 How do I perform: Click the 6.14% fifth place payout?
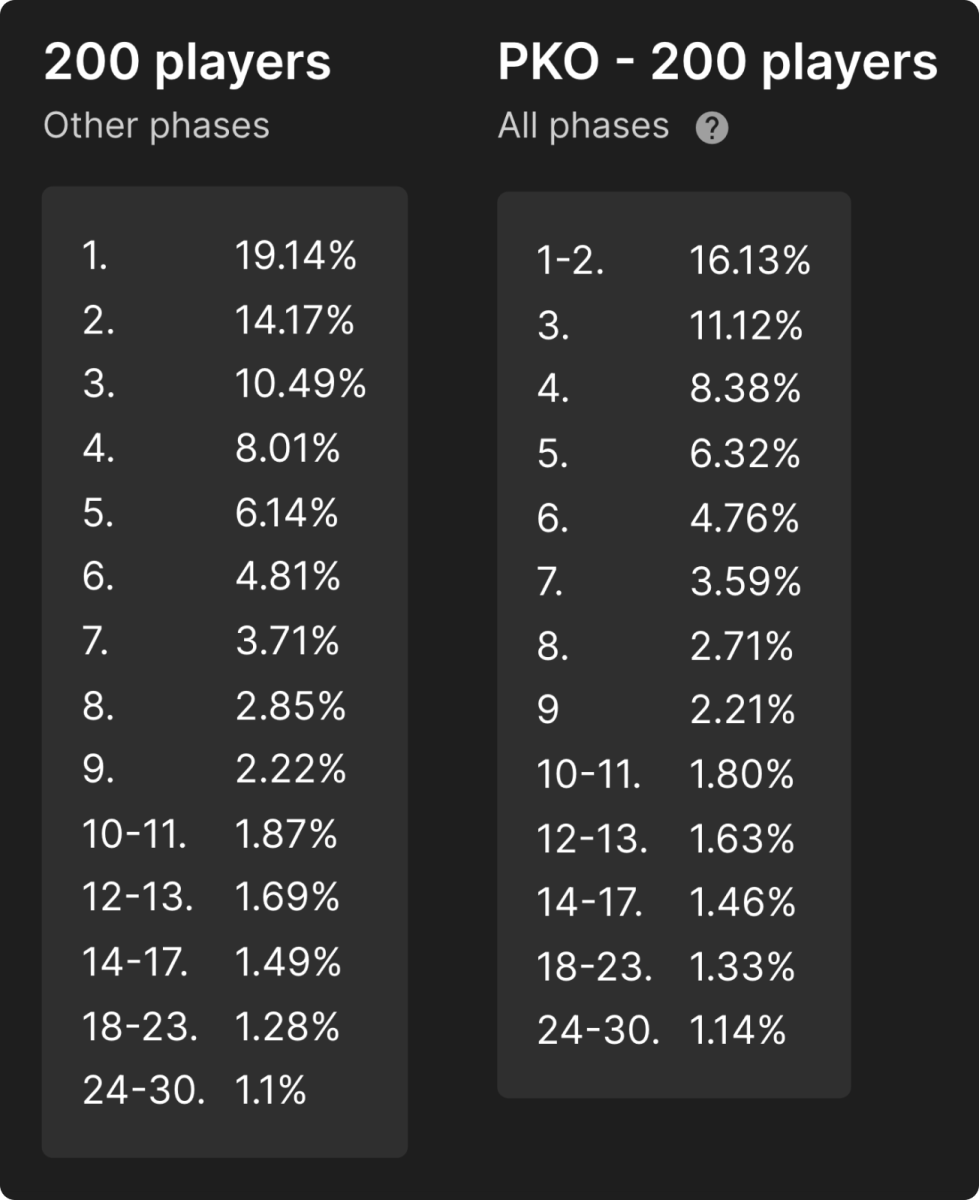(287, 513)
